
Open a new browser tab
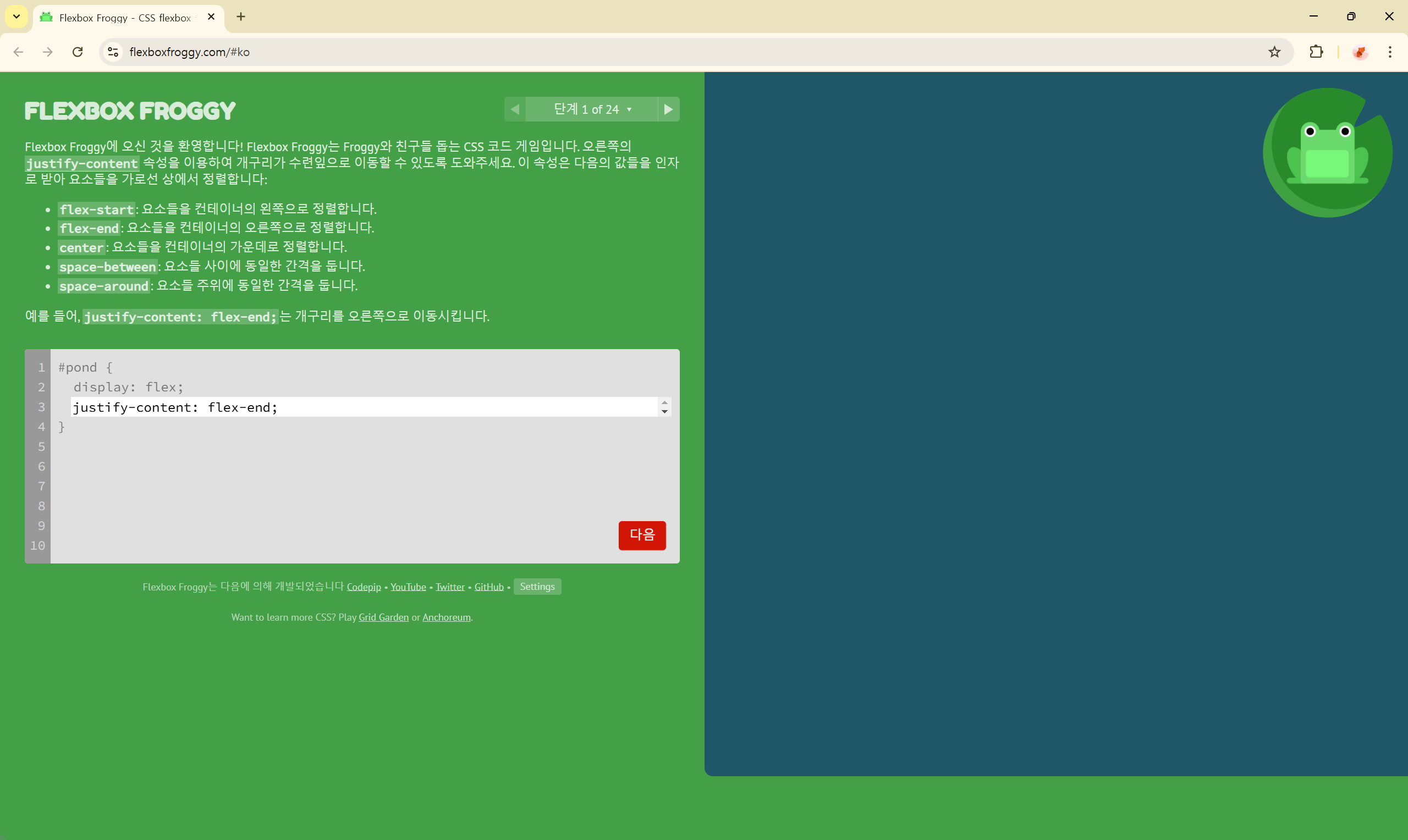click(x=240, y=17)
